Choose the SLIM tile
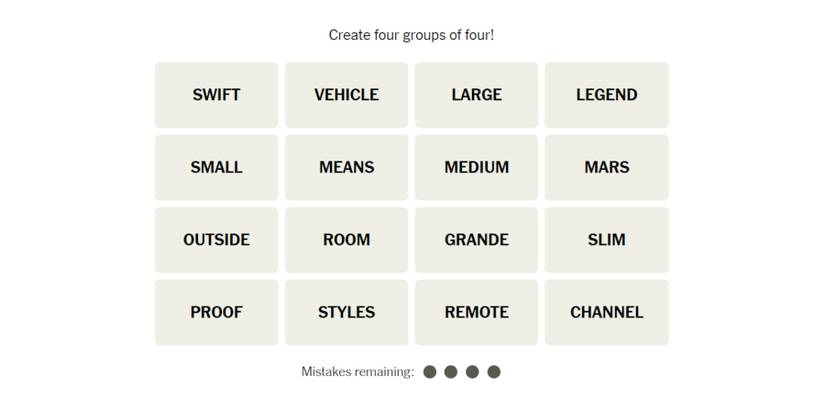Viewport: 825px width, 413px height. tap(606, 240)
